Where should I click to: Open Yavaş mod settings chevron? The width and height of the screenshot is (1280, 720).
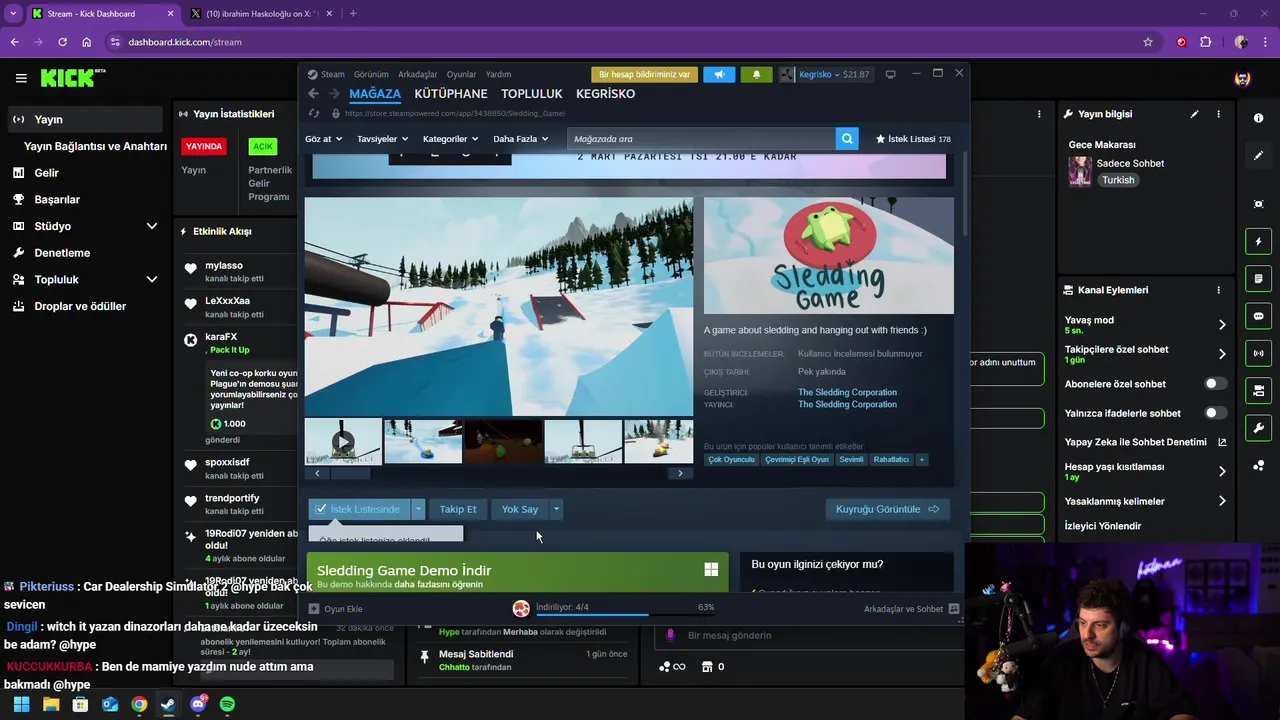pos(1222,325)
